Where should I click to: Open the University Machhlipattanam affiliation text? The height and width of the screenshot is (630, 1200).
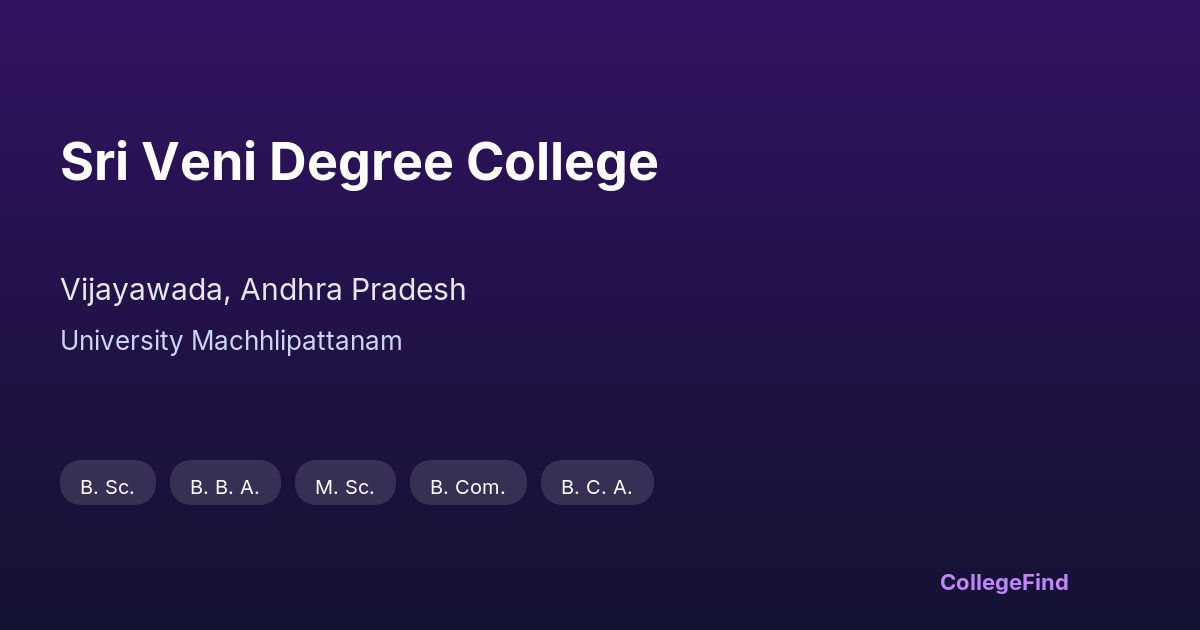pos(231,341)
